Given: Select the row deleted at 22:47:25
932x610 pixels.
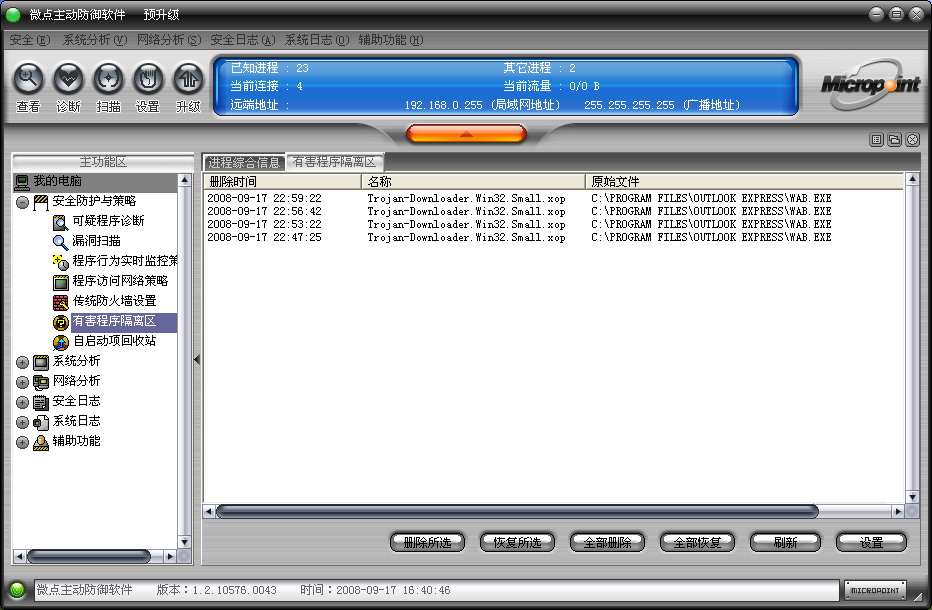Looking at the screenshot, I should click(554, 237).
